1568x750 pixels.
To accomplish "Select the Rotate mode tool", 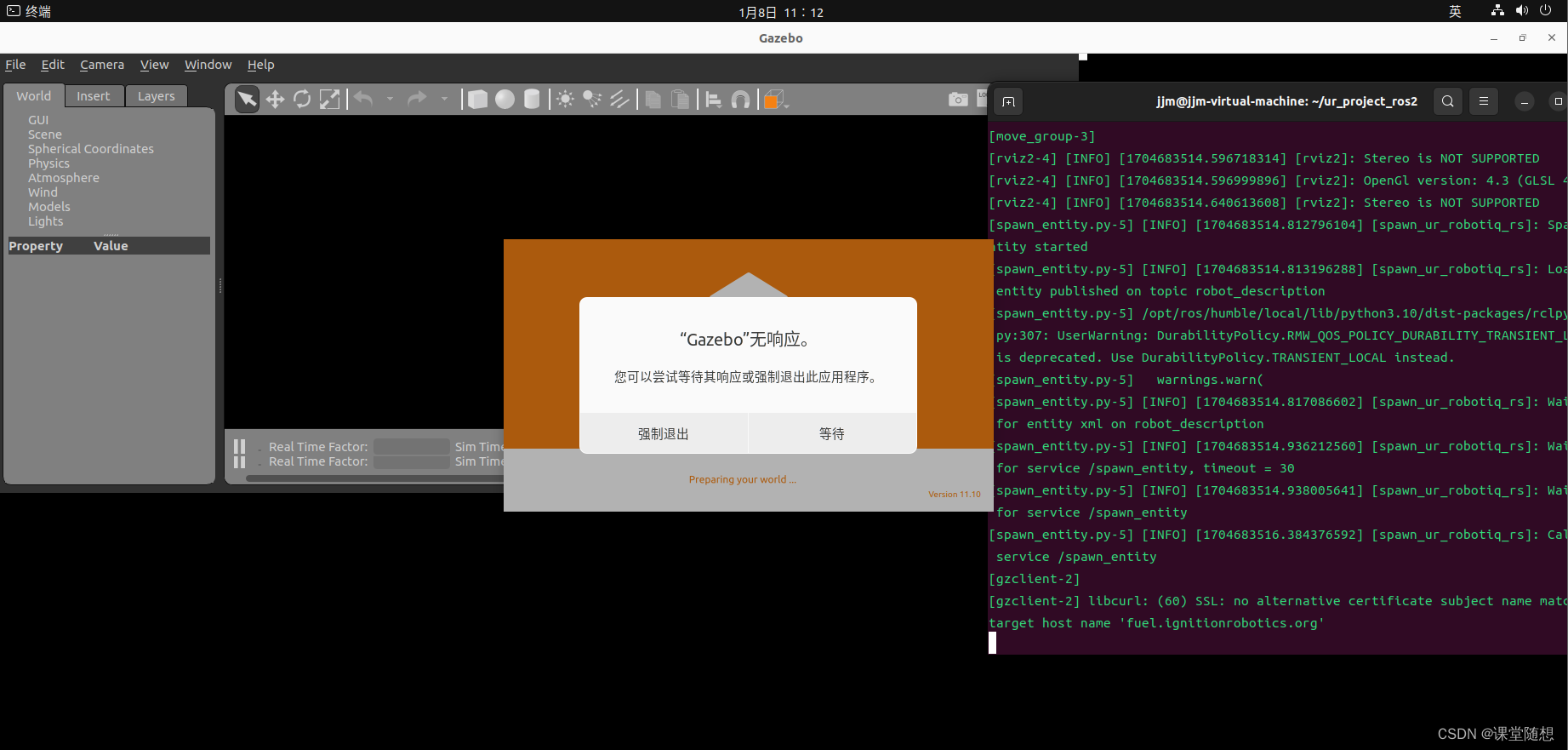I will [x=302, y=100].
